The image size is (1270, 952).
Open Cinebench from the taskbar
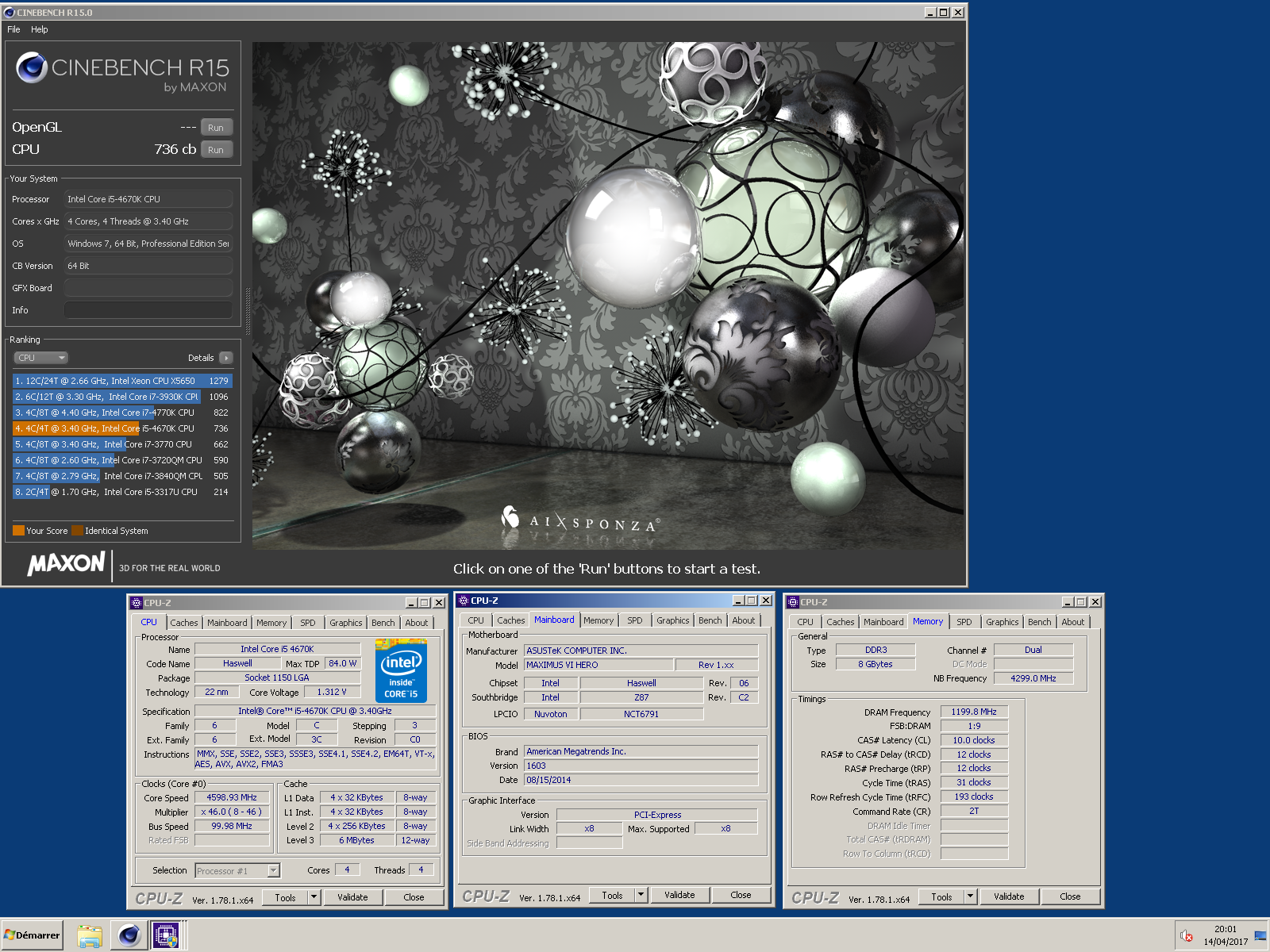click(x=129, y=935)
